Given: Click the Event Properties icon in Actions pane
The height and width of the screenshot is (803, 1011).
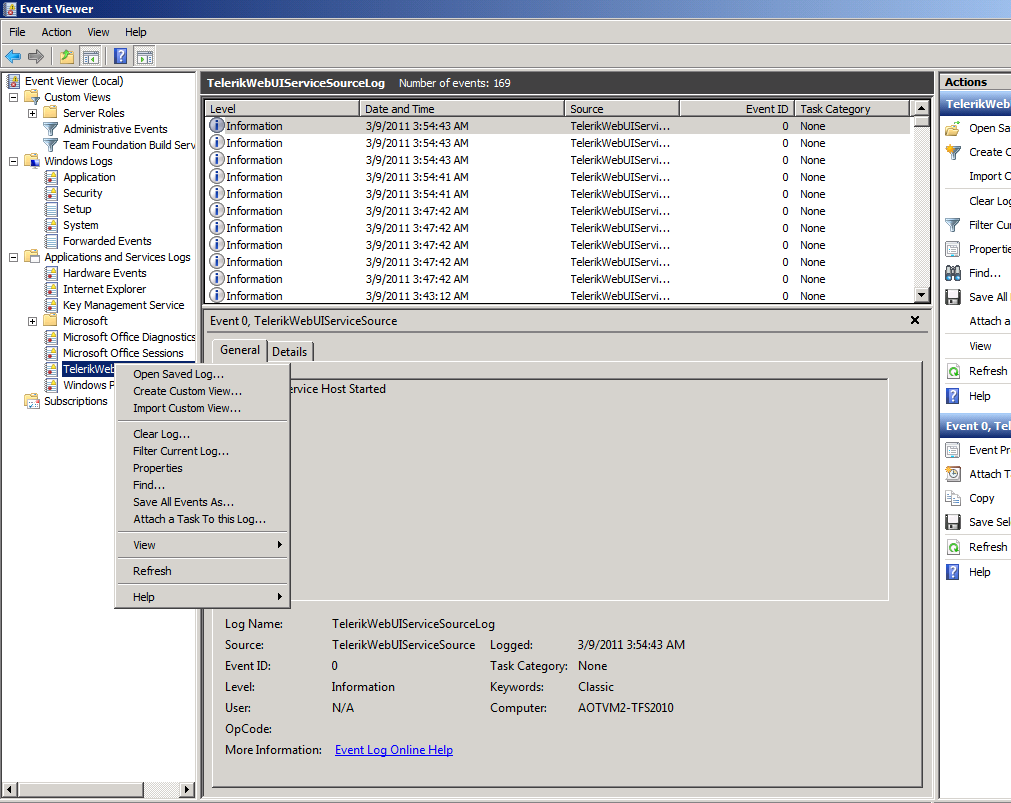Looking at the screenshot, I should 953,450.
